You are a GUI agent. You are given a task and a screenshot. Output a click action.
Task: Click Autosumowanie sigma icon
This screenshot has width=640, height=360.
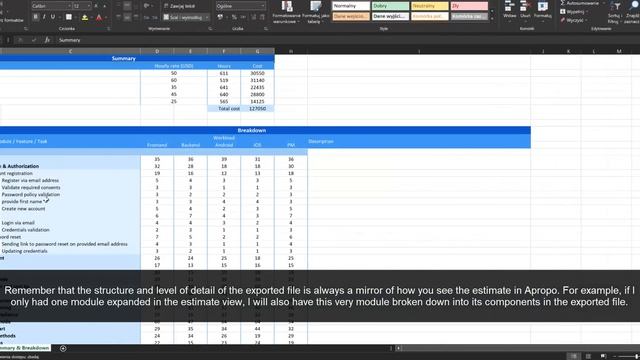coord(562,3)
